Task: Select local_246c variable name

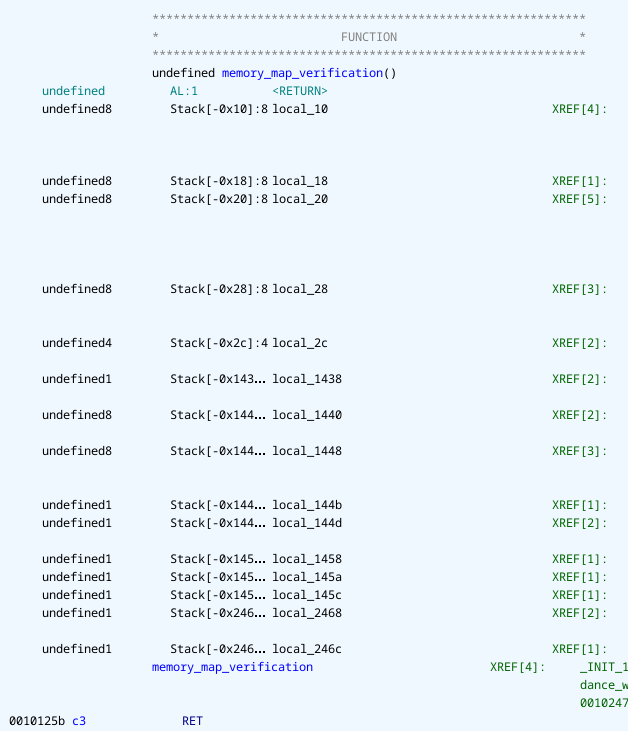Action: click(x=307, y=649)
